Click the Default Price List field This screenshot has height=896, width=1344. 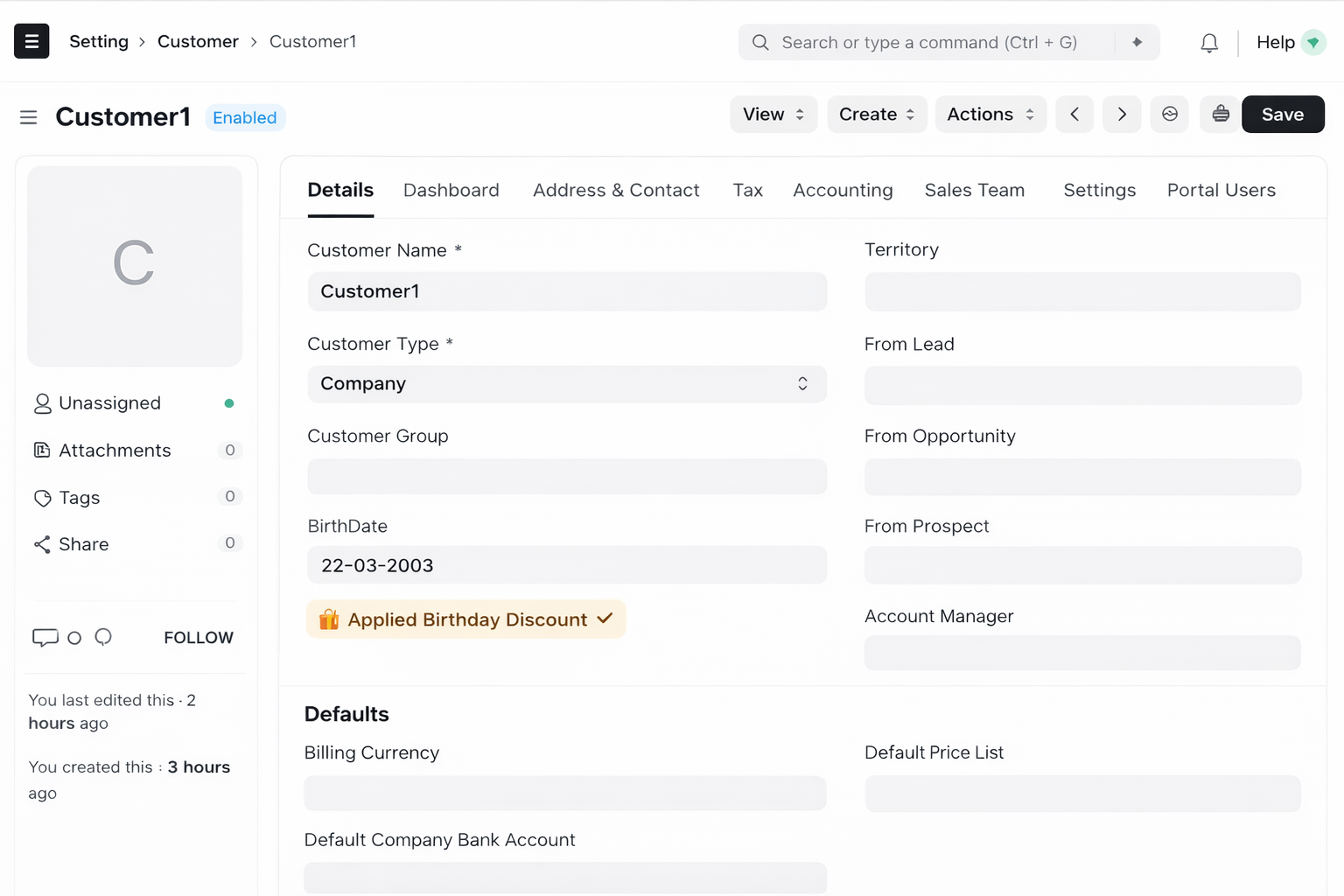(x=1082, y=794)
